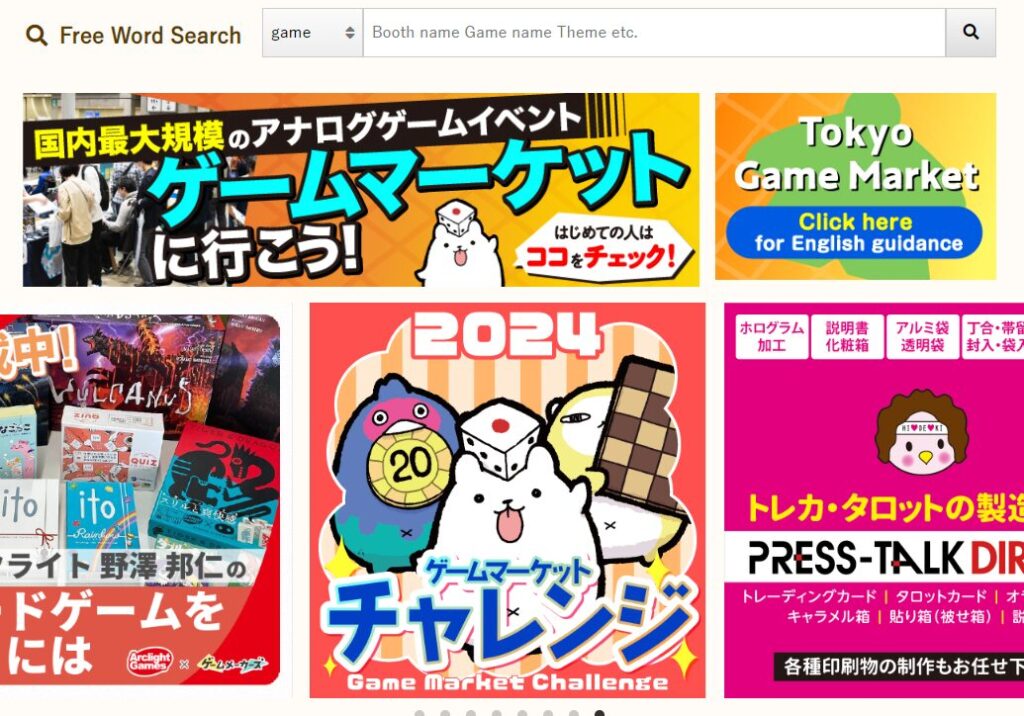
Task: Click the 説明書 化粧箱 tag on pink ad
Action: (x=847, y=336)
